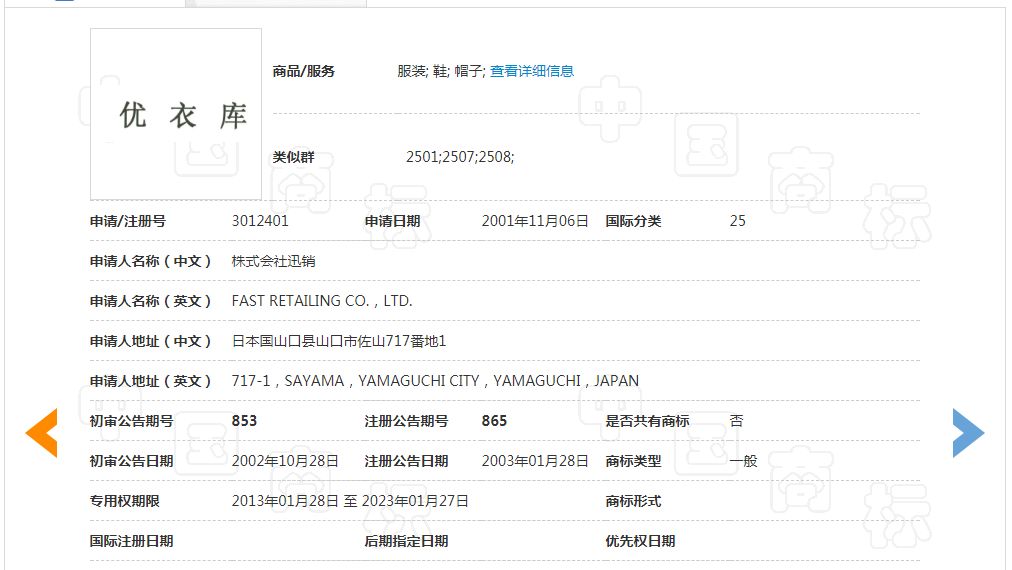The width and height of the screenshot is (1012, 570).
Task: Go to next trademark with blue arrow
Action: tap(969, 433)
